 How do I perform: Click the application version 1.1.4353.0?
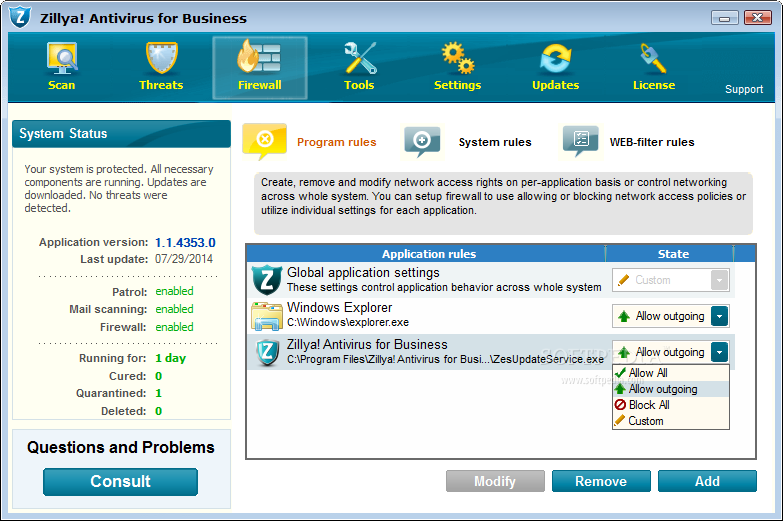click(x=185, y=243)
